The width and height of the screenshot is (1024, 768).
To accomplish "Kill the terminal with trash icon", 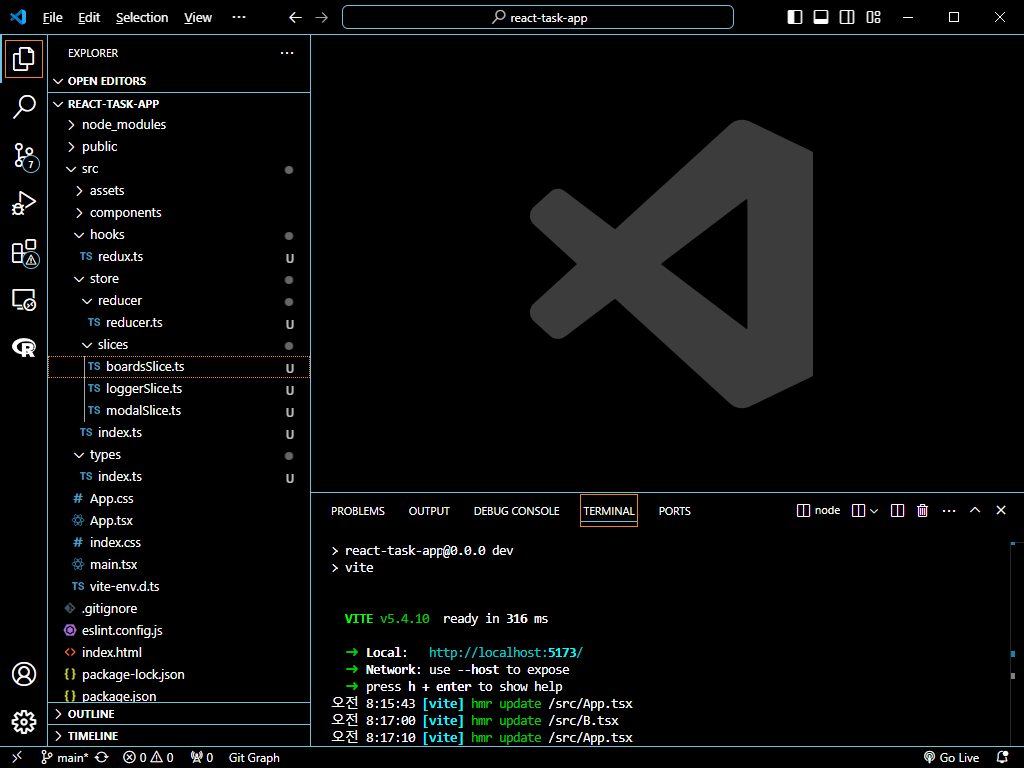I will pos(922,511).
